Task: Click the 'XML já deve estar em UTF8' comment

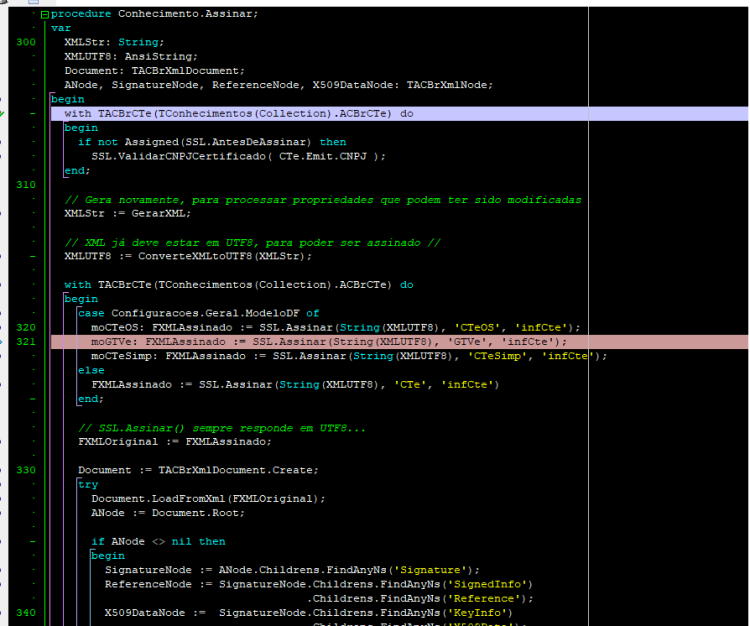Action: (x=253, y=242)
